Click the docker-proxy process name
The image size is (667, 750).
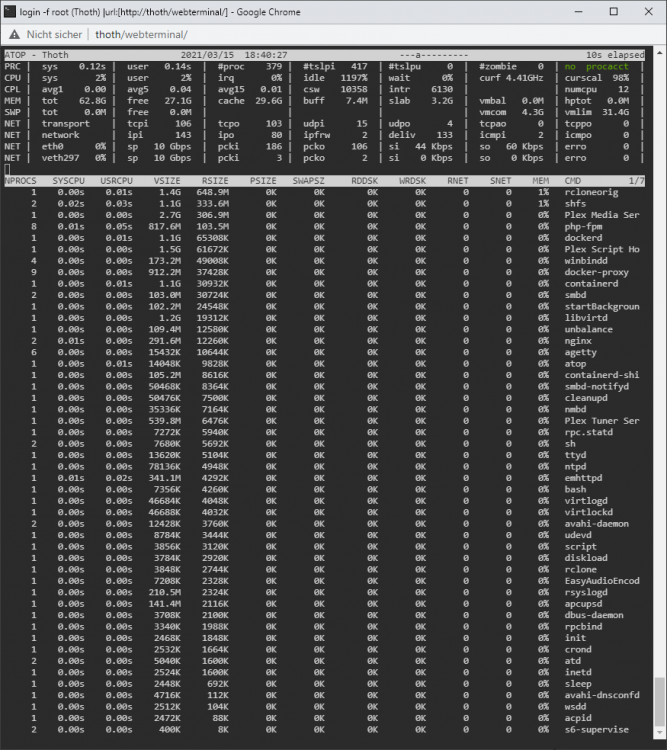[597, 272]
